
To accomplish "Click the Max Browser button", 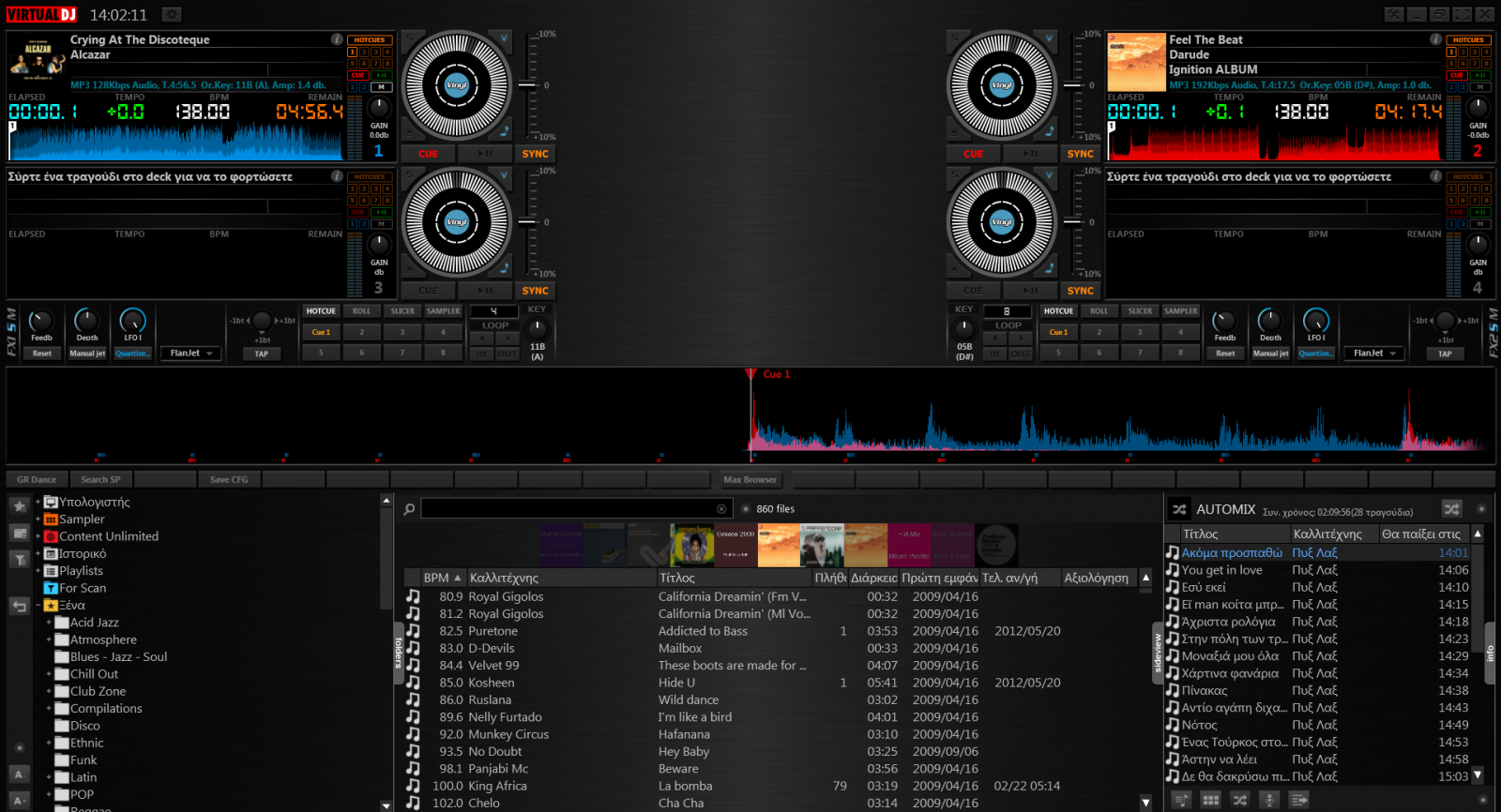I will (750, 479).
